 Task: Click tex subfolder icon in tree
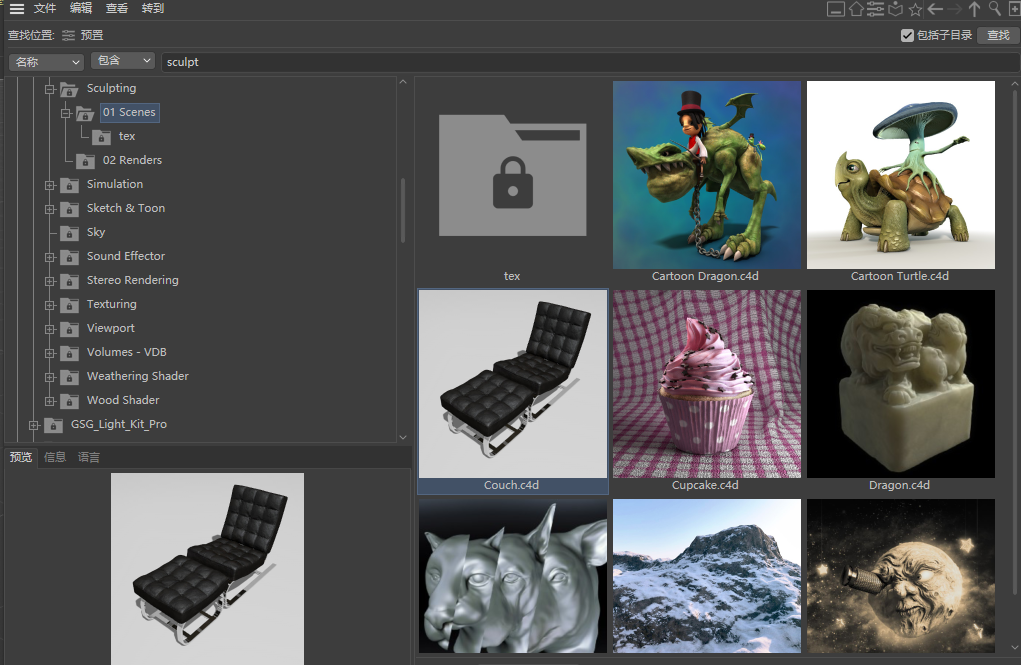pos(101,137)
